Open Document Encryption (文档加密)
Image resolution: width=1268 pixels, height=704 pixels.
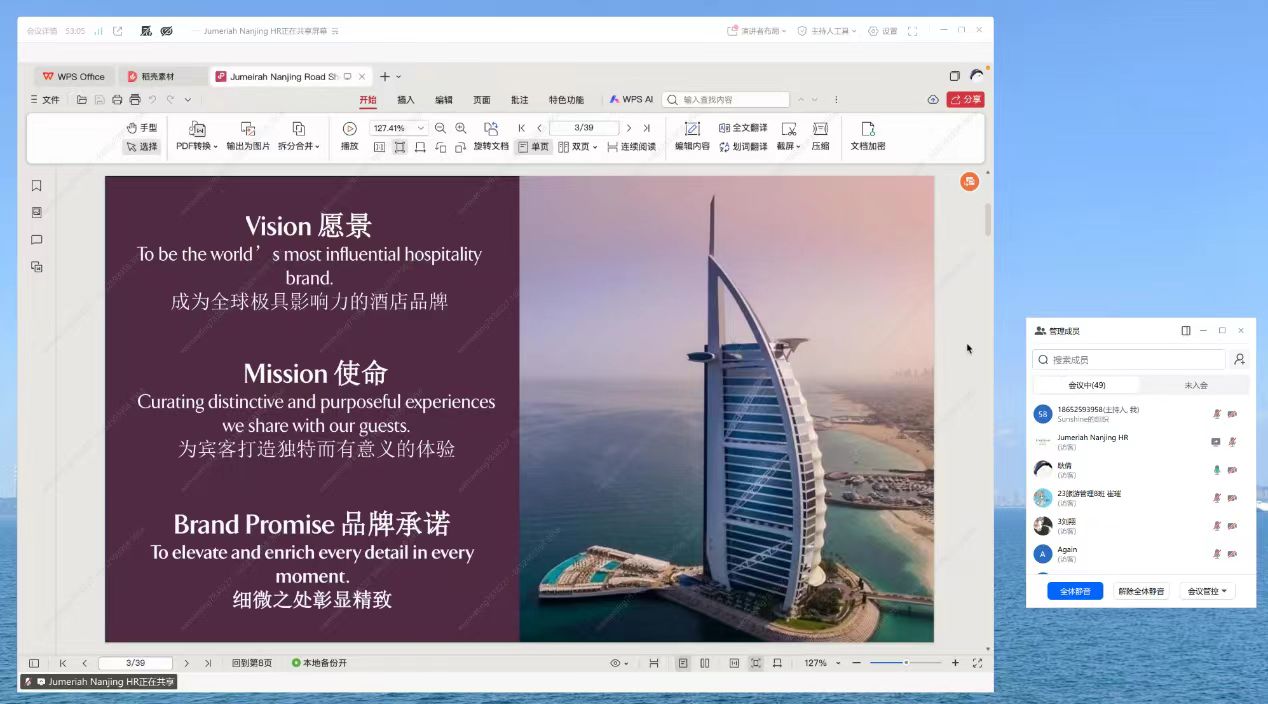click(868, 136)
